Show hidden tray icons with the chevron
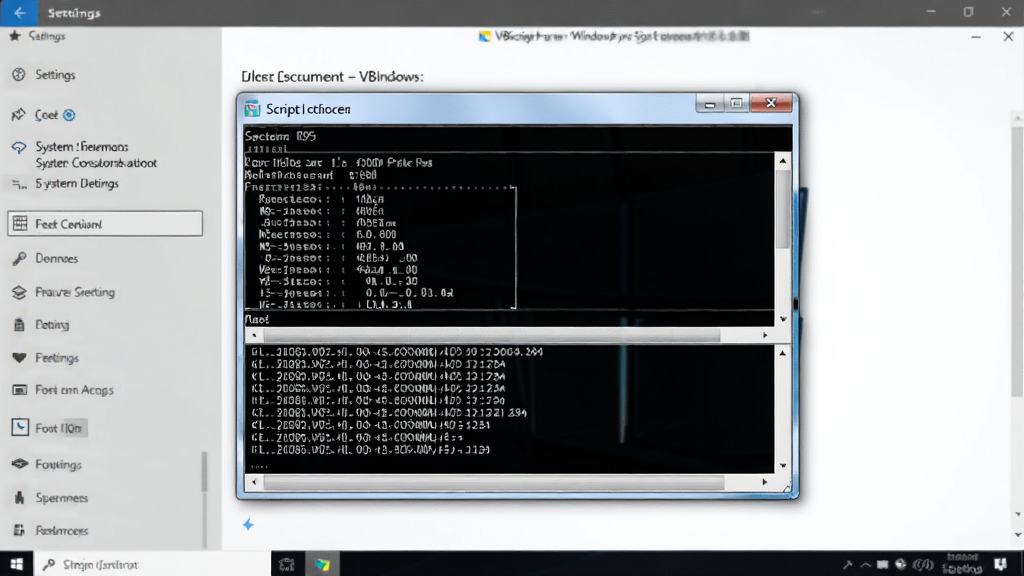Image resolution: width=1024 pixels, height=576 pixels. [866, 565]
